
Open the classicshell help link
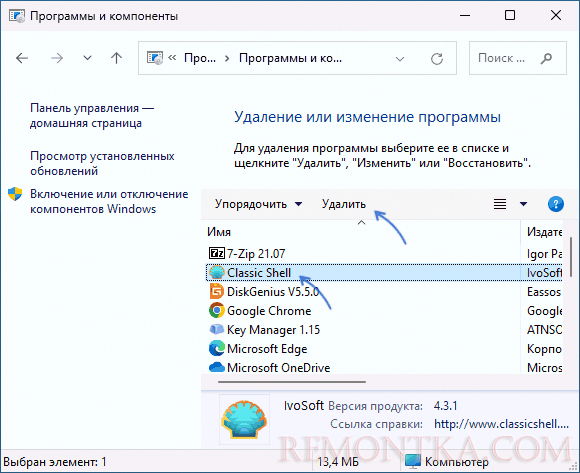tap(501, 424)
